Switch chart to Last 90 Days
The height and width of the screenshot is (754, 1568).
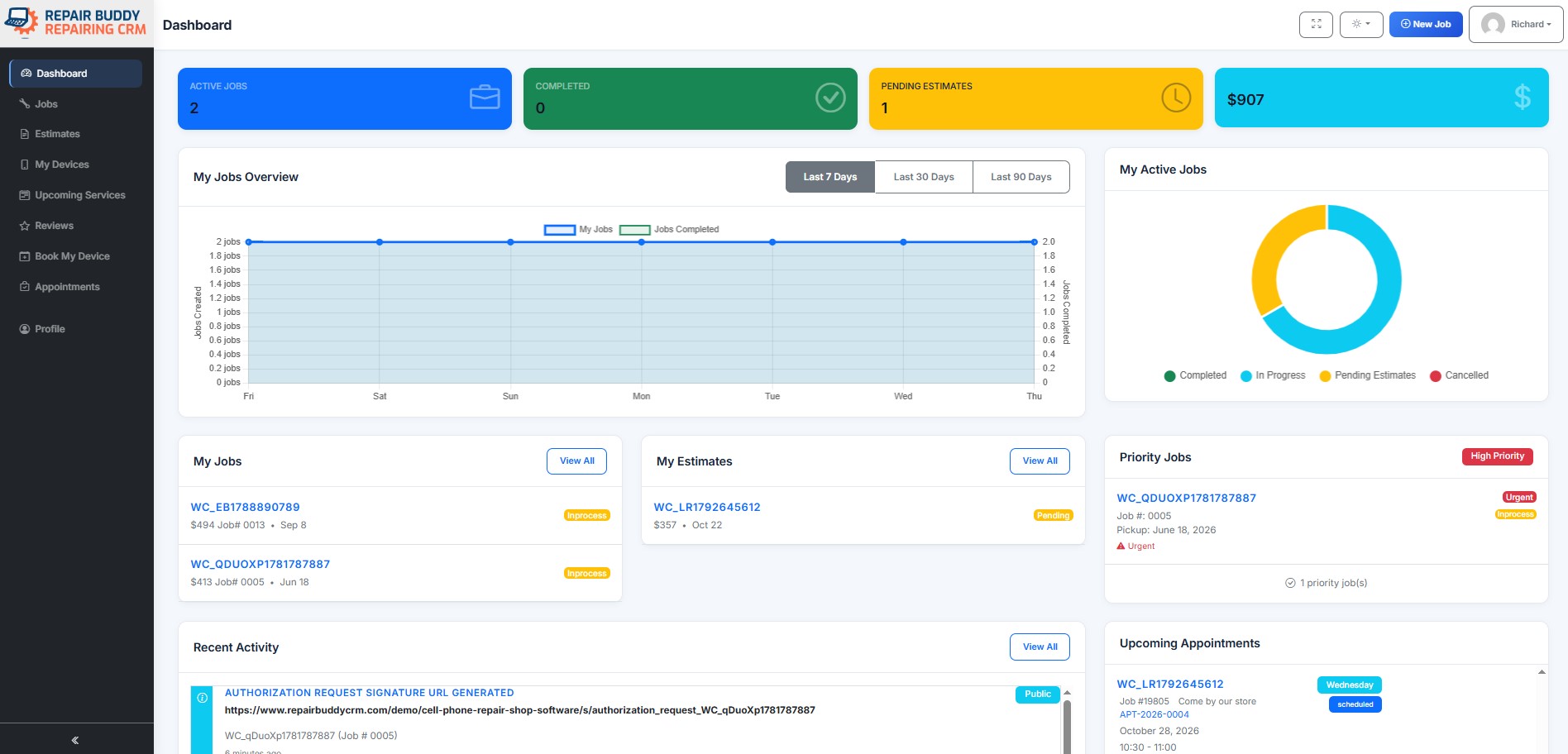click(x=1021, y=177)
